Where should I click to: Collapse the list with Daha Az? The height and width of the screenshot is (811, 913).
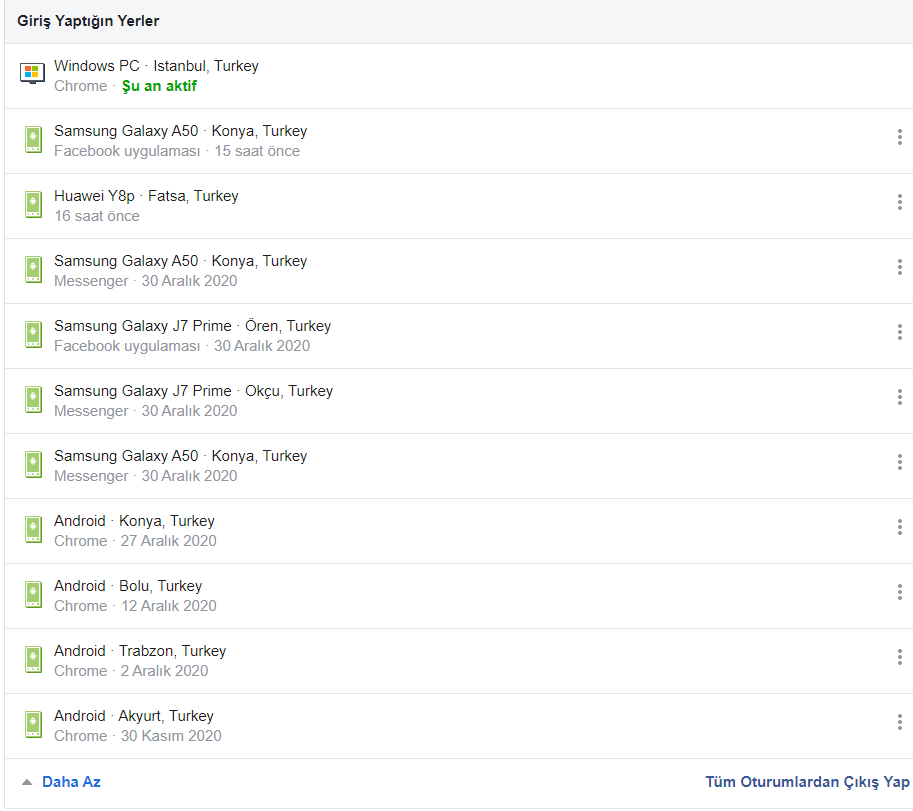point(70,782)
